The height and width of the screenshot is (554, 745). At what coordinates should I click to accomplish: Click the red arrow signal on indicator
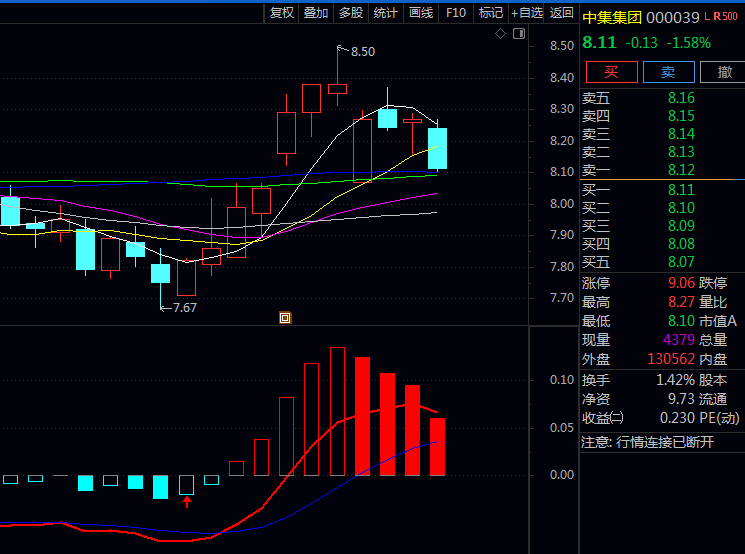[186, 501]
